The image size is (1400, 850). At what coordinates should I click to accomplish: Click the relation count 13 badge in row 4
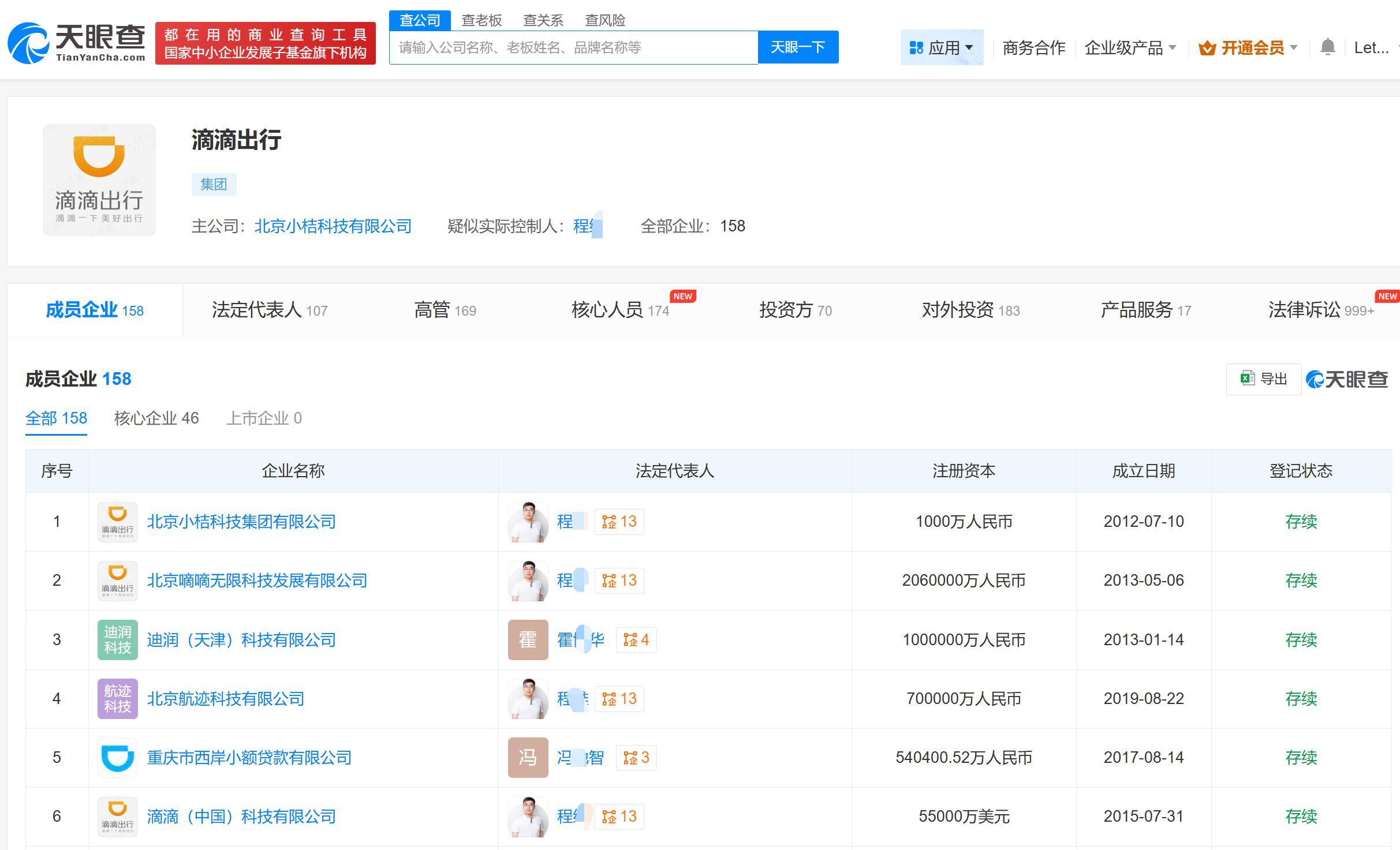619,699
